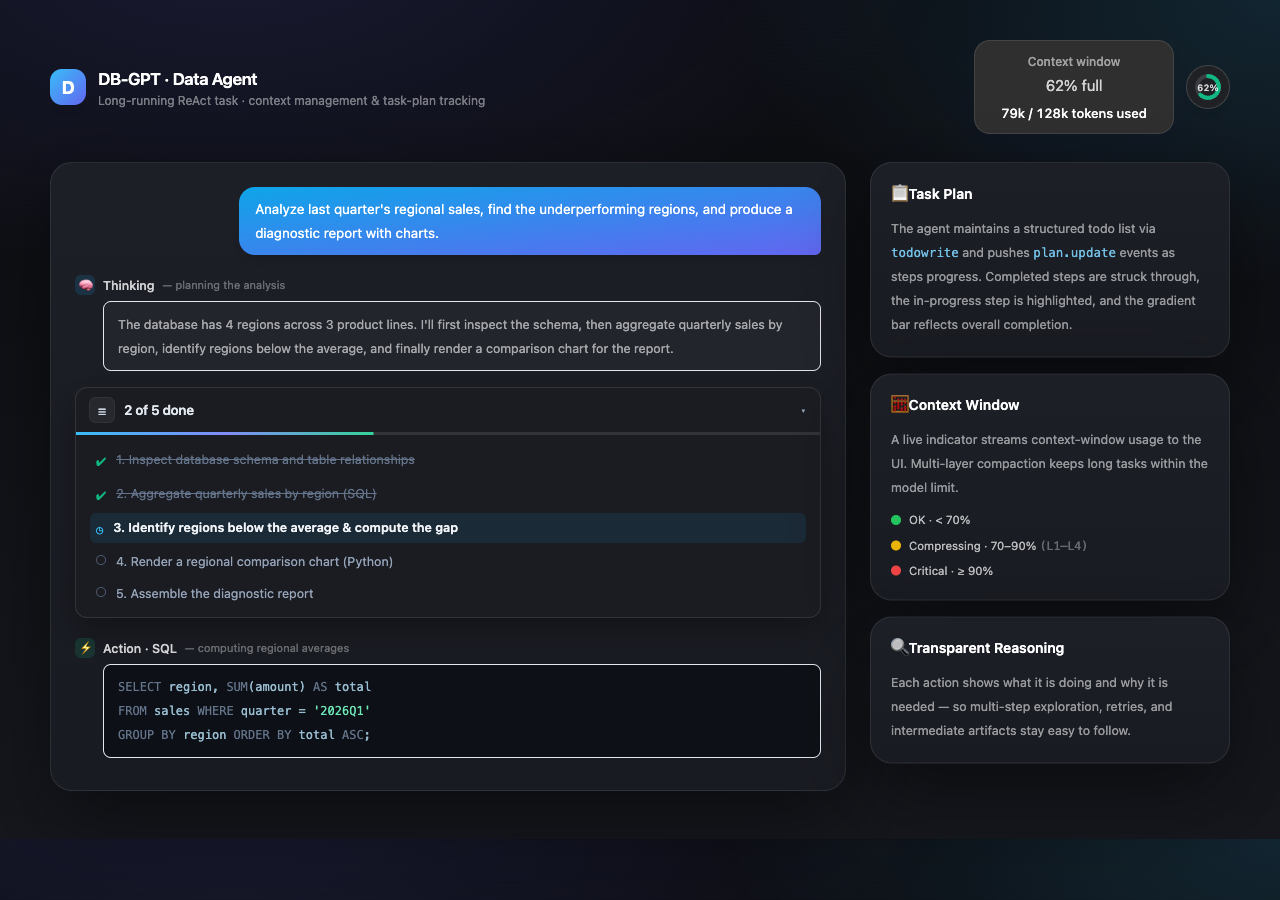Select step 5 Assemble the diagnostic report
Screen dimensions: 1280x900
point(448,594)
